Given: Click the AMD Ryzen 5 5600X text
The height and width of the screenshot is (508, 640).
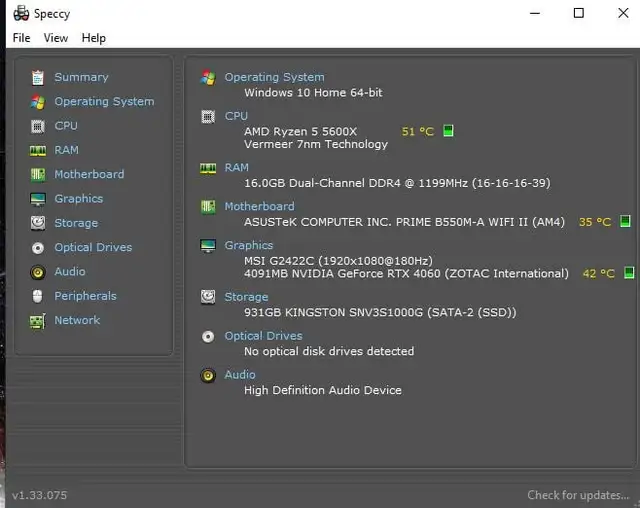Looking at the screenshot, I should point(300,131).
